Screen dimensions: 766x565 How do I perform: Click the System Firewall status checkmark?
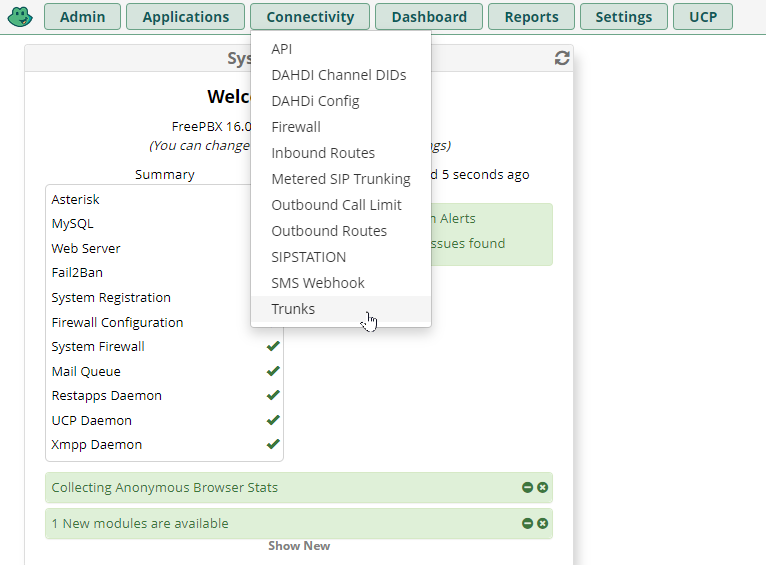click(x=273, y=346)
